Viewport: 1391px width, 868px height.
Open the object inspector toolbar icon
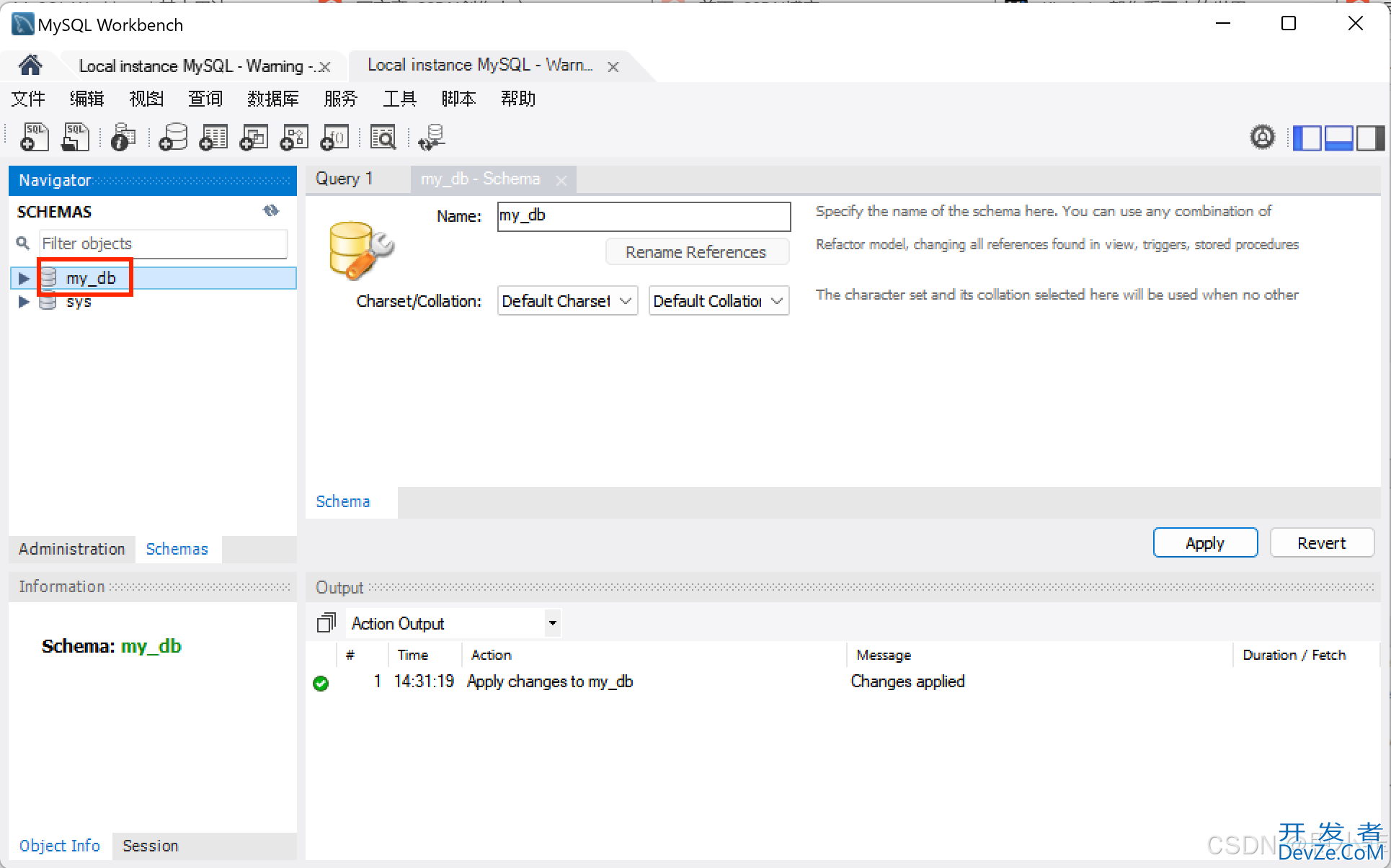tap(123, 137)
